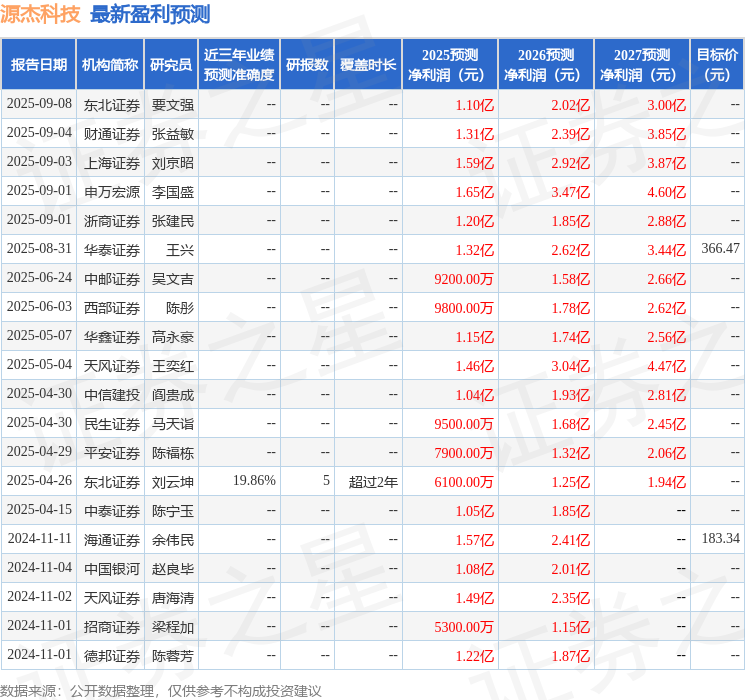The image size is (745, 700).
Task: Click the 7900.00万 profit value
Action: 464,453
